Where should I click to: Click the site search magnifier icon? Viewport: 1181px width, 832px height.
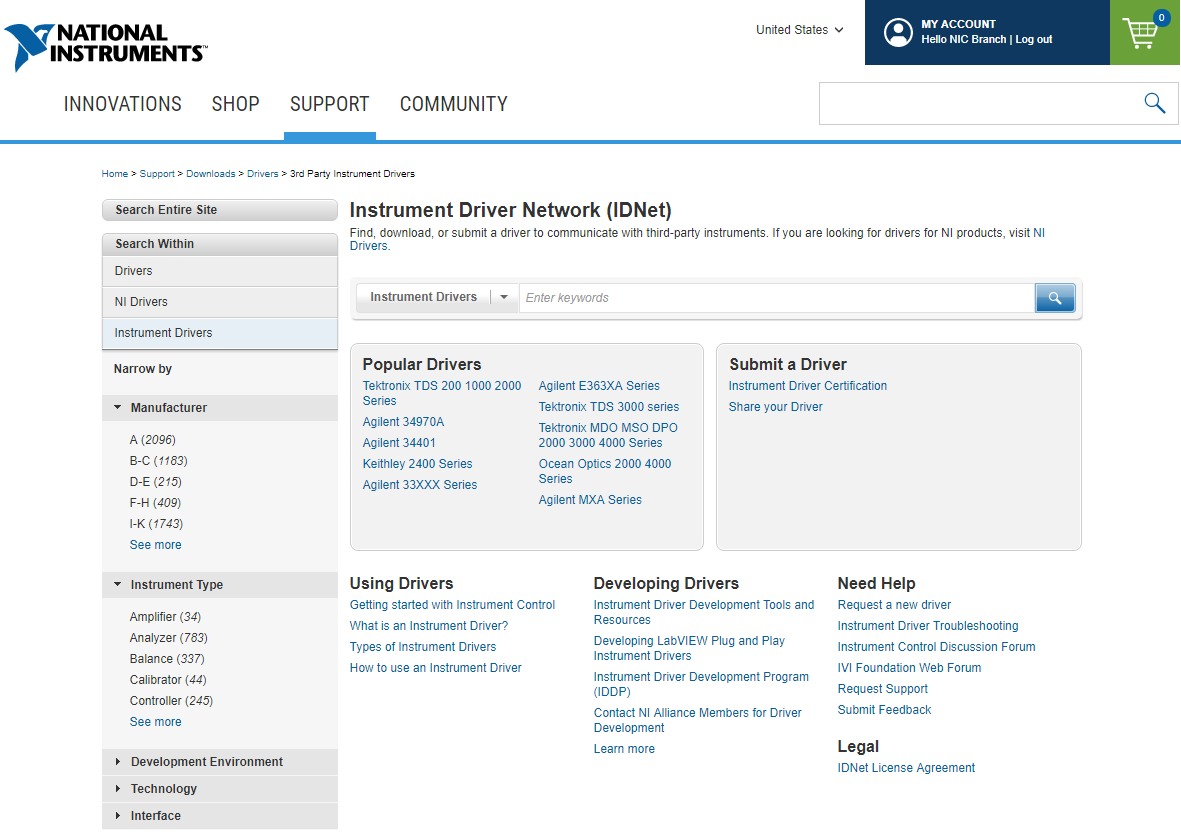pyautogui.click(x=1154, y=103)
